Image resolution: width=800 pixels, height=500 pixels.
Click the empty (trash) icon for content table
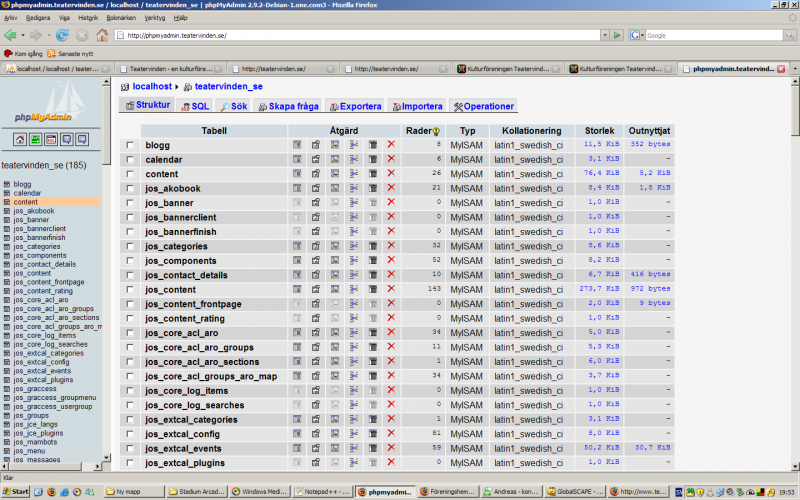[372, 174]
